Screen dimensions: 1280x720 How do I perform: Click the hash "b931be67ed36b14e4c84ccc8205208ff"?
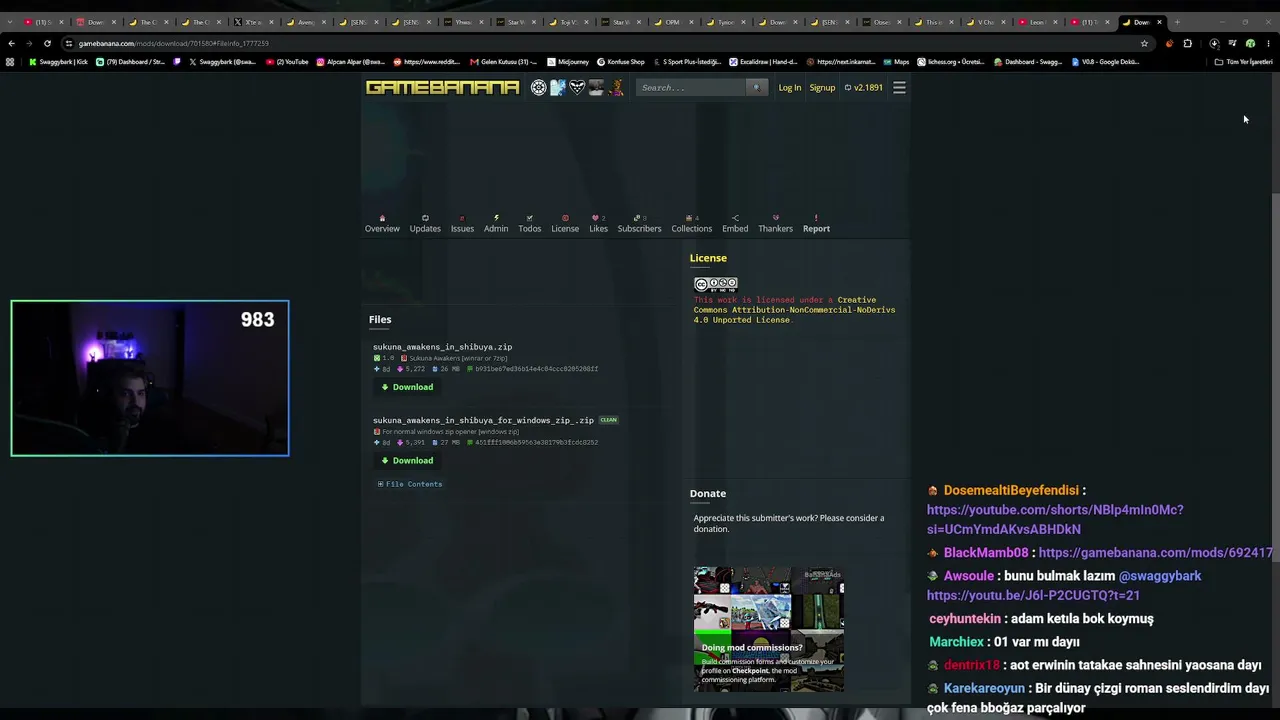click(x=536, y=369)
